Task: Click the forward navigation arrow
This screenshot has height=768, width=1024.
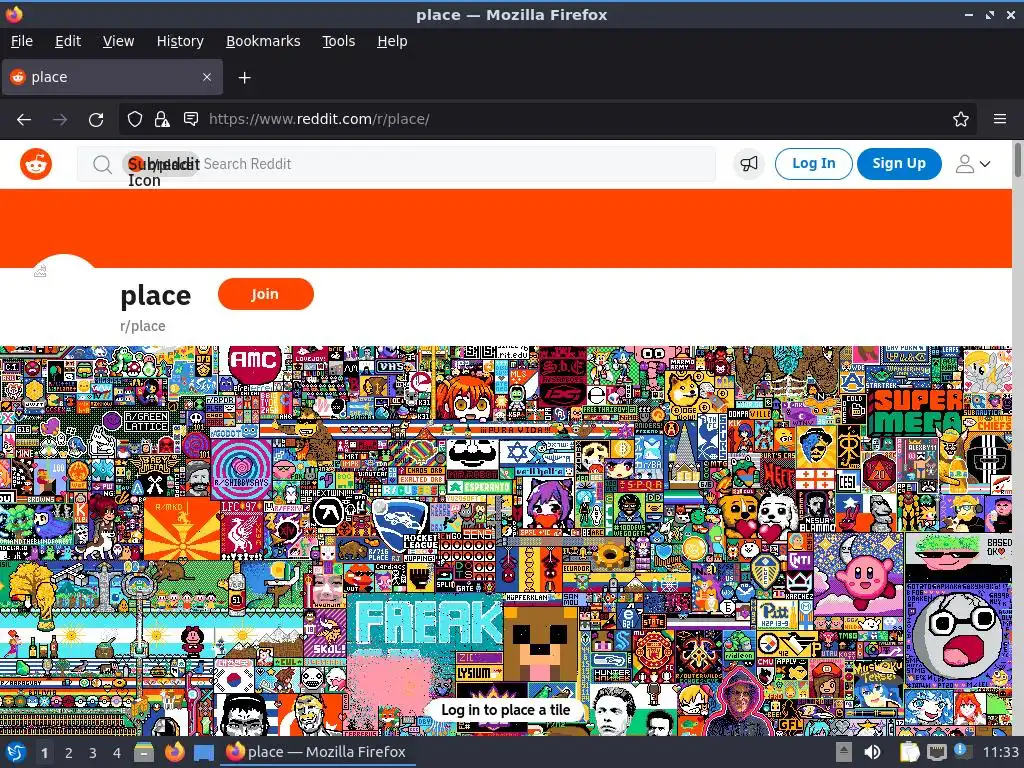Action: tap(60, 120)
